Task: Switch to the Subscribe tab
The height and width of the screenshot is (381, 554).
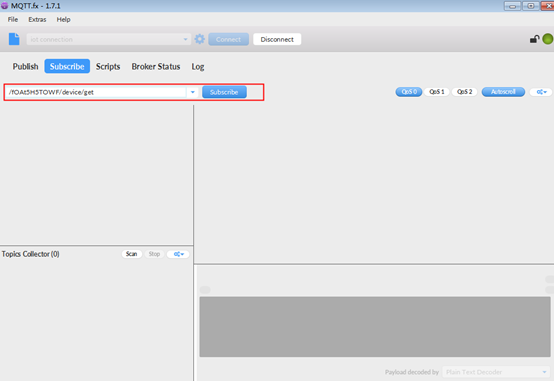Action: 67,66
